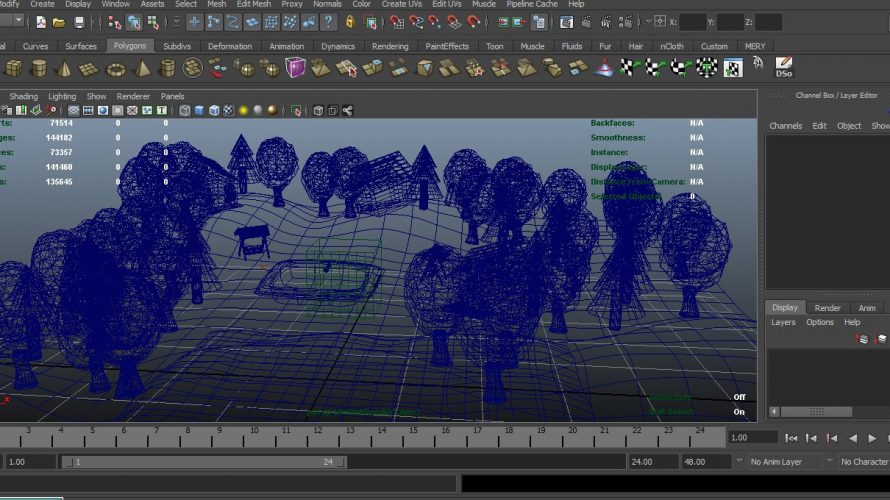Toggle the lock selection padlock icon
The width and height of the screenshot is (890, 500).
pyautogui.click(x=352, y=21)
